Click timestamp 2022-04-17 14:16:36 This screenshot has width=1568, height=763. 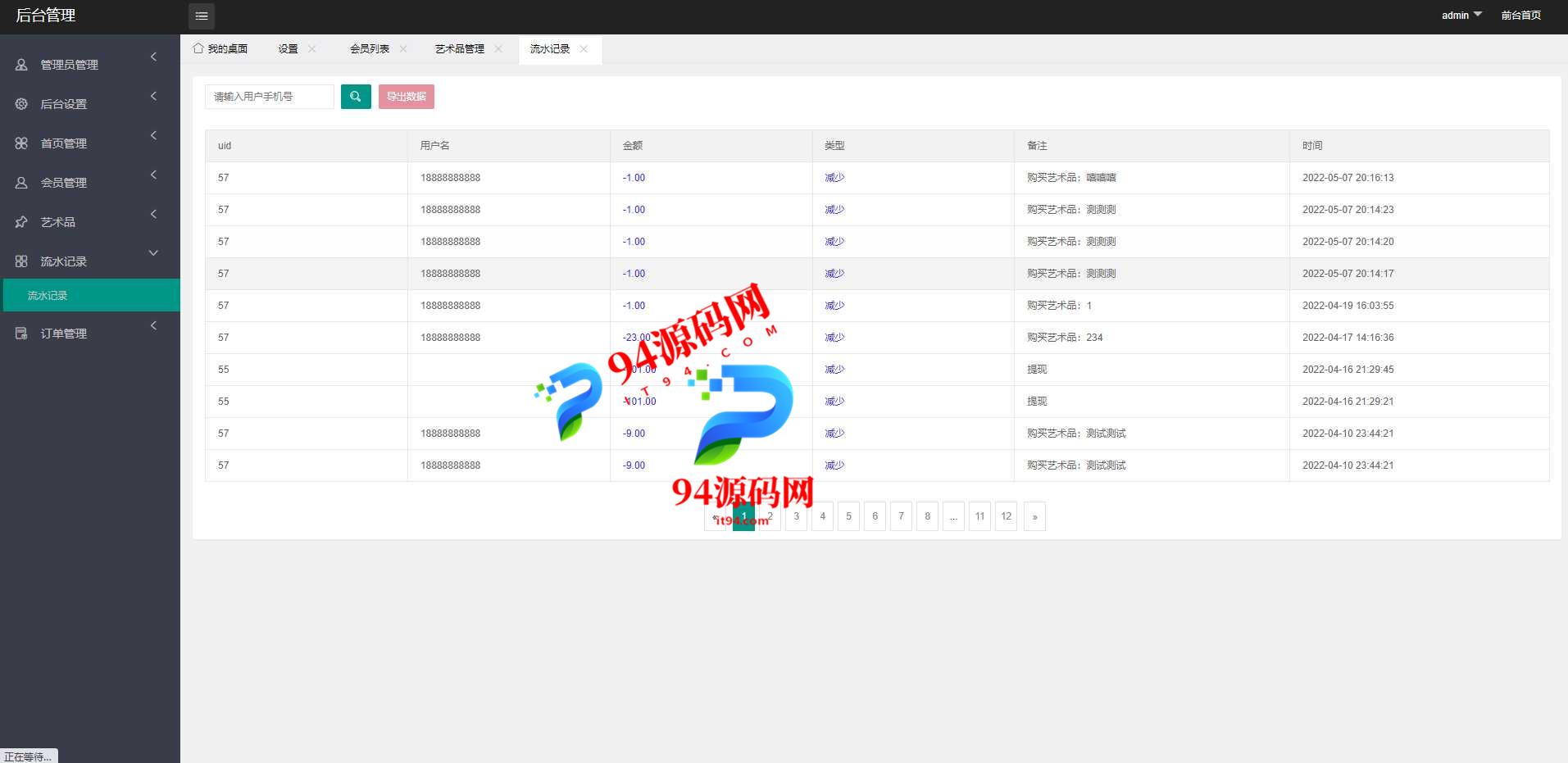(1348, 338)
